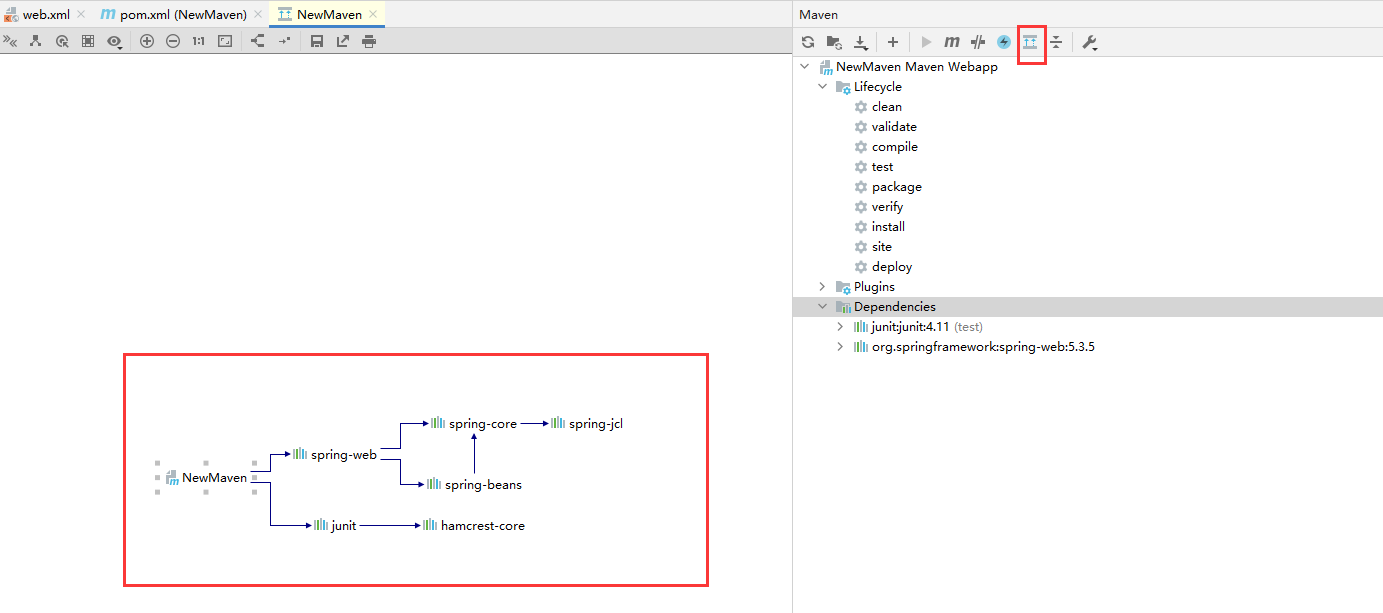Click the filmstrip grid diagram icon
Viewport: 1383px width, 613px height.
point(88,41)
